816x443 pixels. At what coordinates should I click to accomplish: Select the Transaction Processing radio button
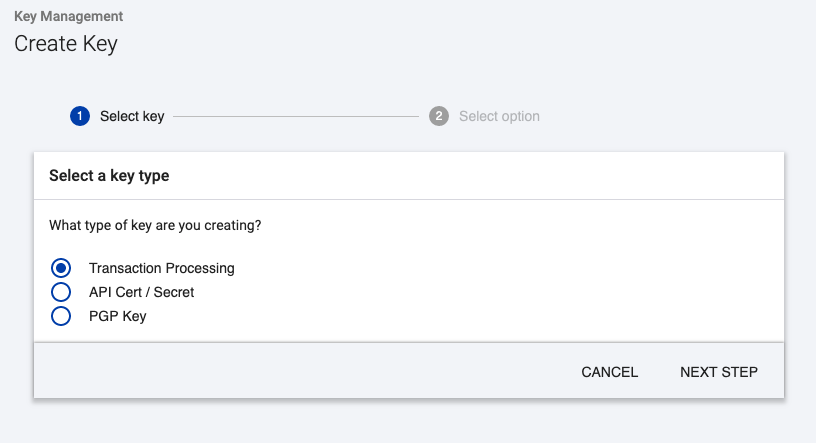tap(61, 268)
